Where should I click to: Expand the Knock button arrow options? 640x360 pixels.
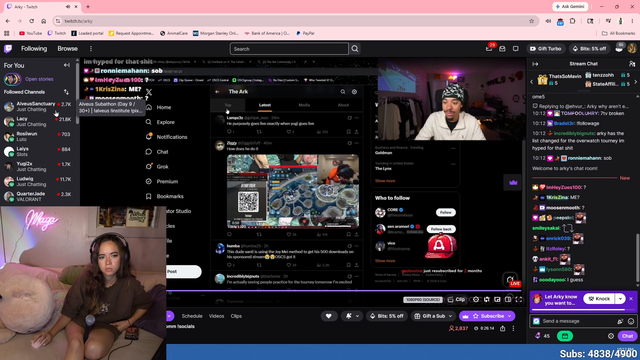[x=620, y=299]
